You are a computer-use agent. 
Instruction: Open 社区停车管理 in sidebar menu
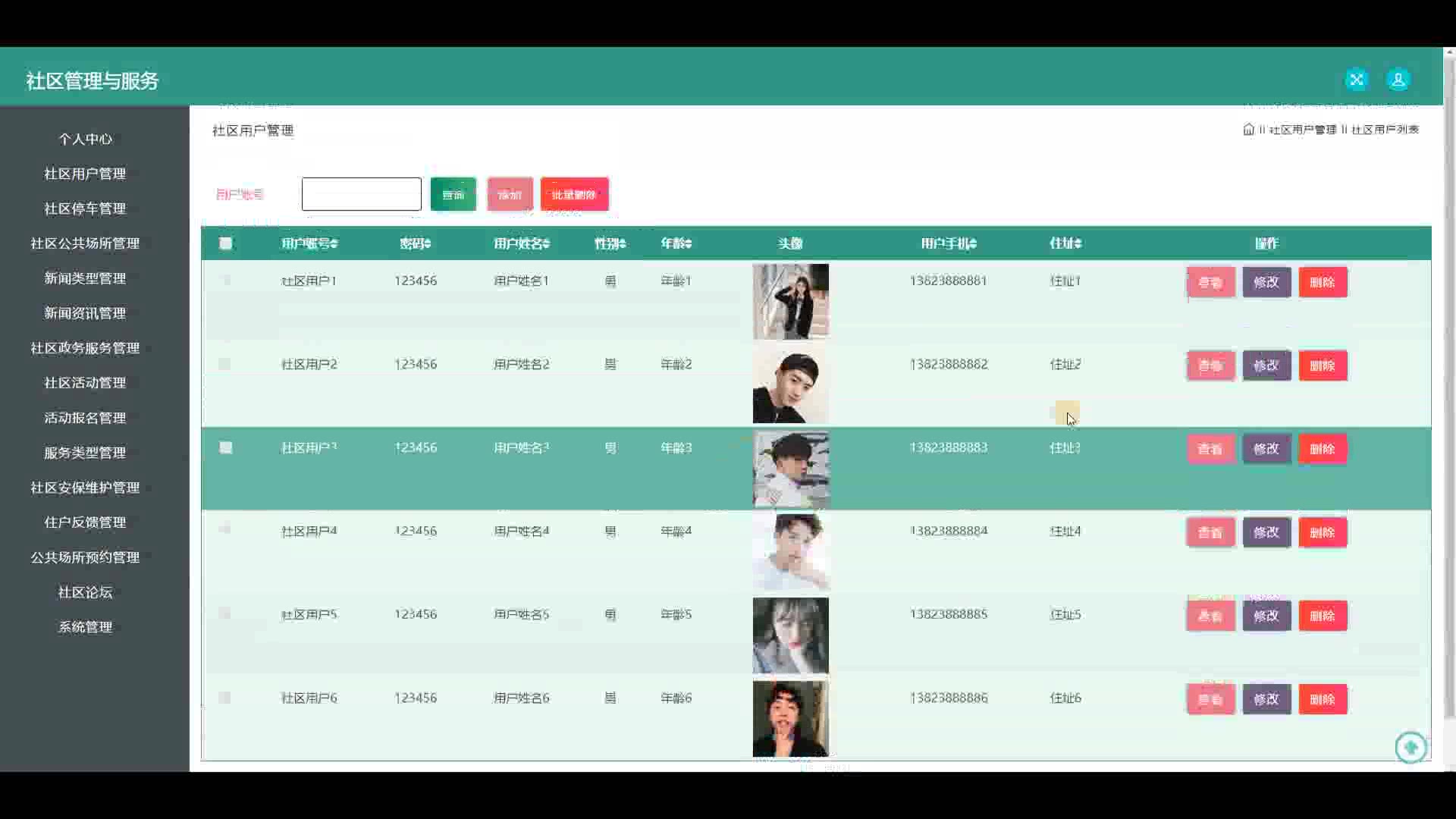click(x=85, y=209)
